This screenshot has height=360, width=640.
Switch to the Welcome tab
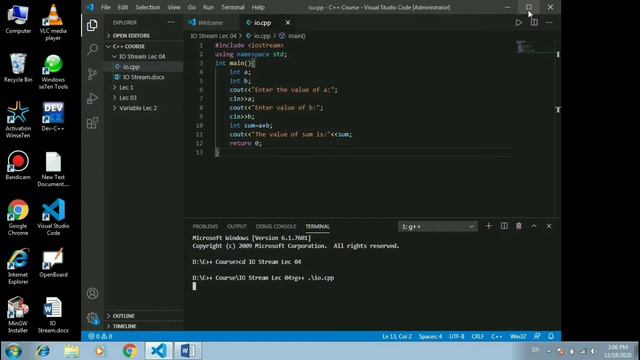pyautogui.click(x=211, y=23)
